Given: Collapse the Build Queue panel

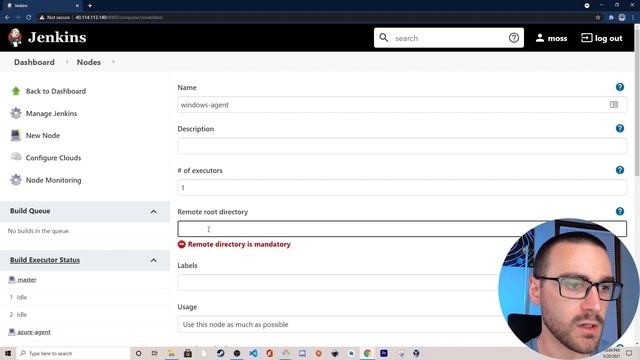Looking at the screenshot, I should tap(153, 211).
